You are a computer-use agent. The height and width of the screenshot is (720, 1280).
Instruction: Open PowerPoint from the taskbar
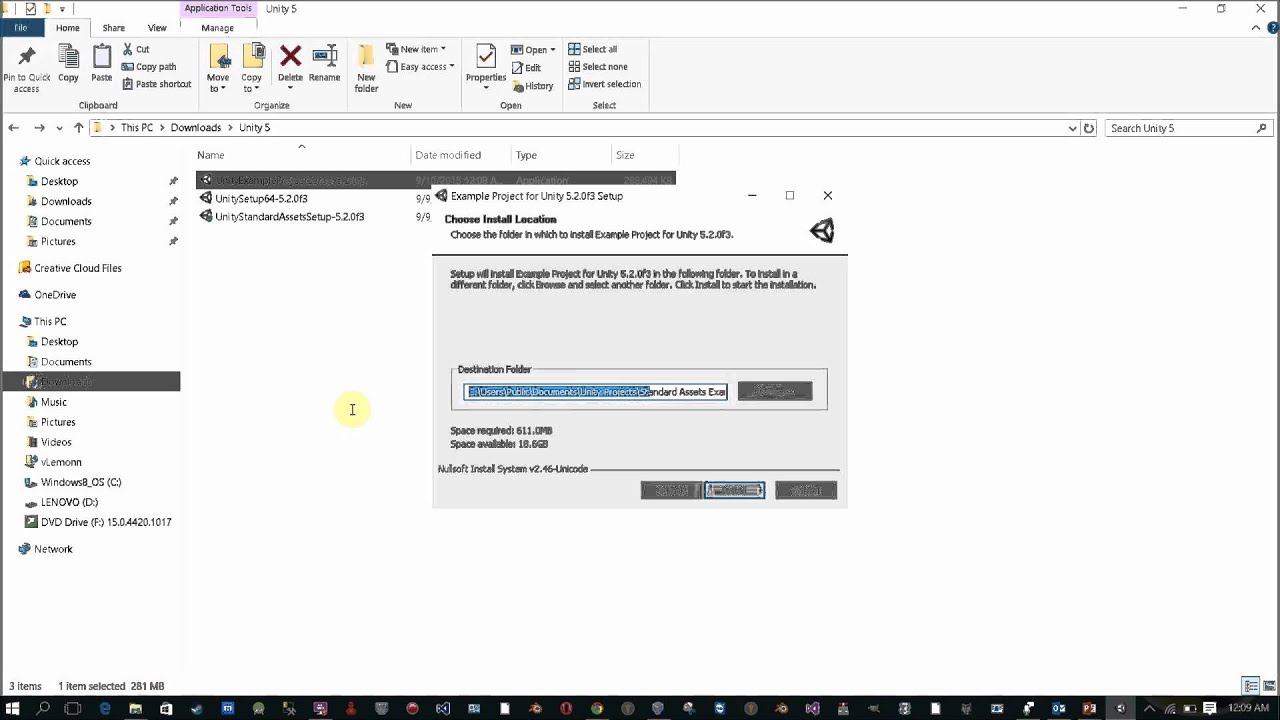(1088, 708)
